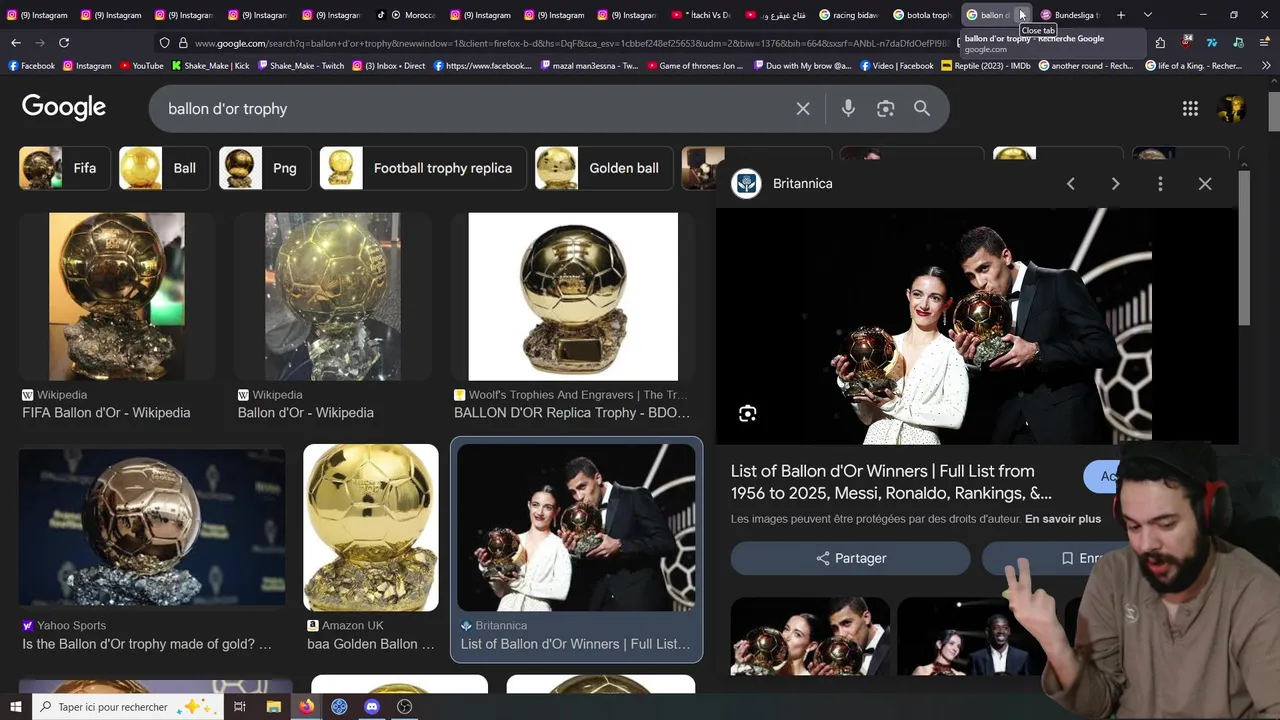1280x720 pixels.
Task: Filter images by the 'Golden ball' chip
Action: coord(603,168)
